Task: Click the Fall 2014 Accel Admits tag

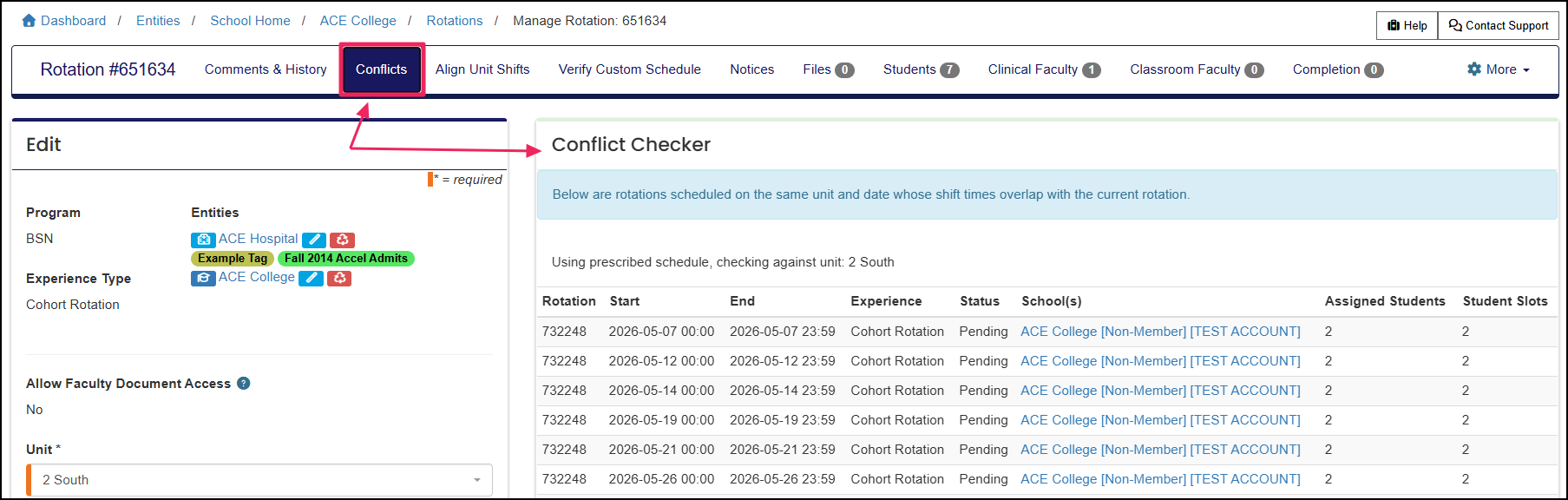Action: (x=346, y=259)
